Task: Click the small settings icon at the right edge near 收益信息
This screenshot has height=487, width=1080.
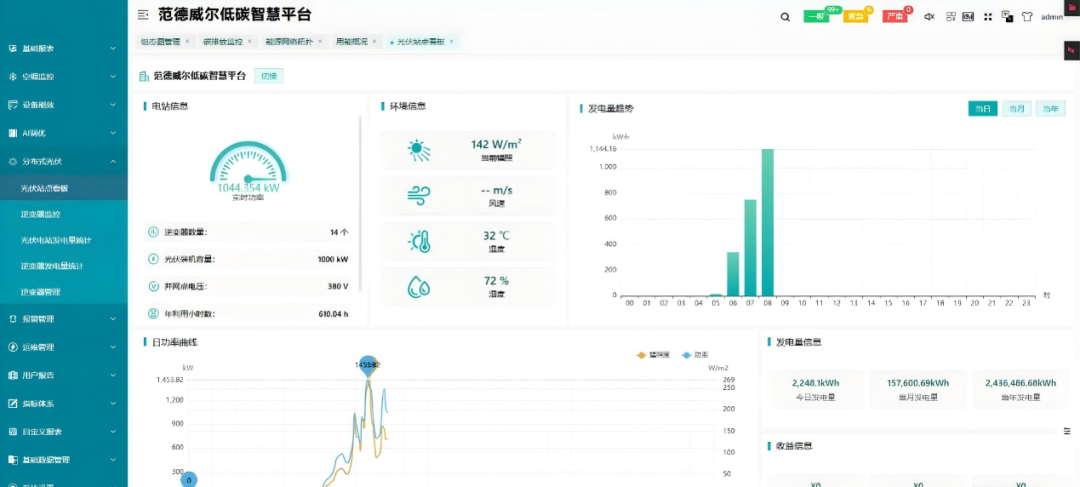Action: click(x=1067, y=431)
